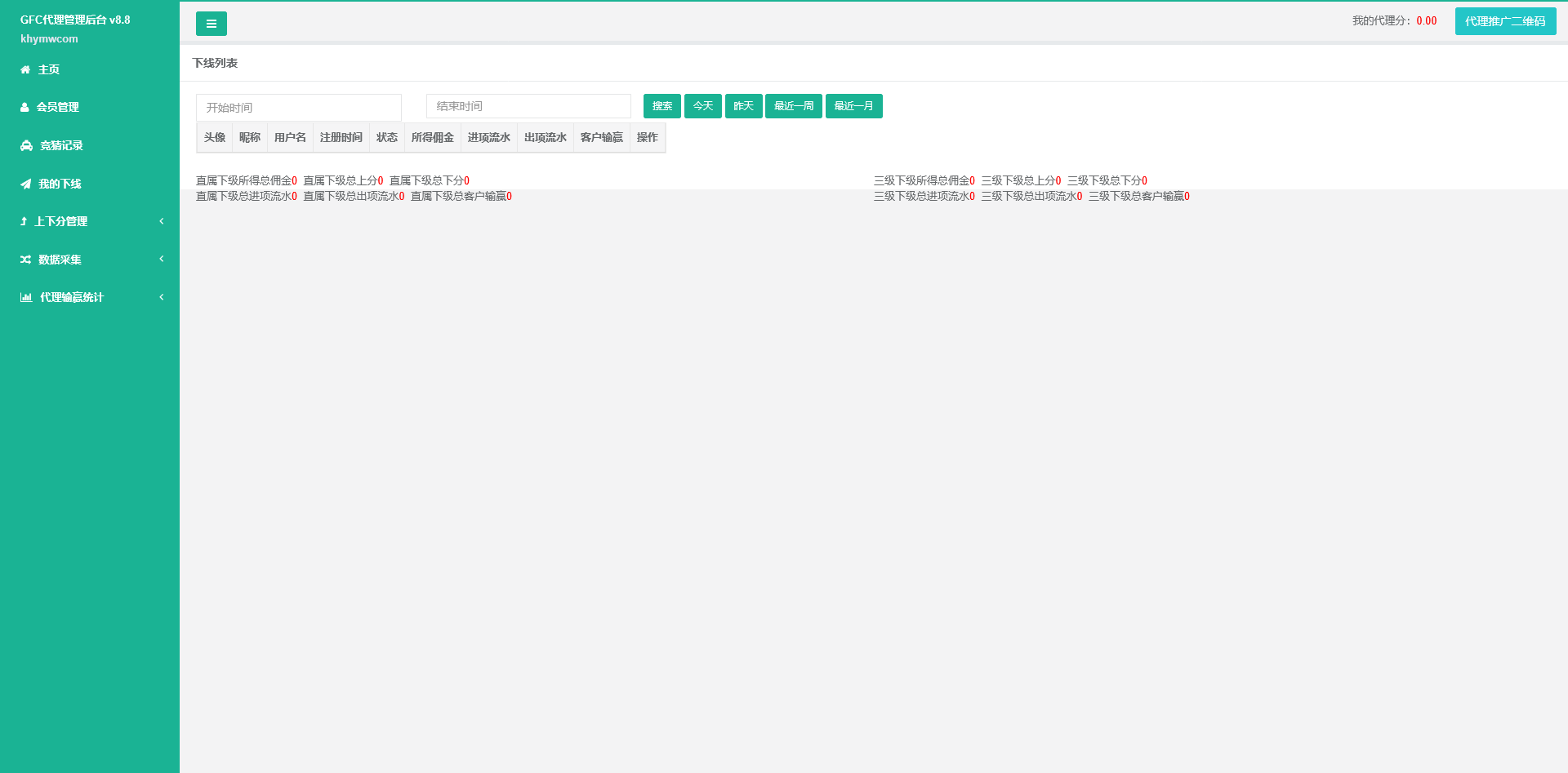Filter the list by 今天
1568x773 pixels.
[x=702, y=106]
